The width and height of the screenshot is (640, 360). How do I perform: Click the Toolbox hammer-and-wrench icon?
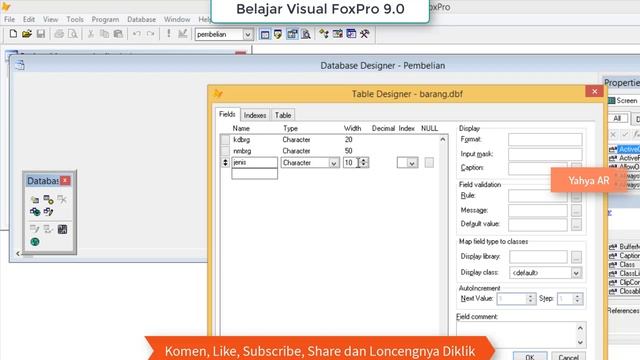(364, 34)
